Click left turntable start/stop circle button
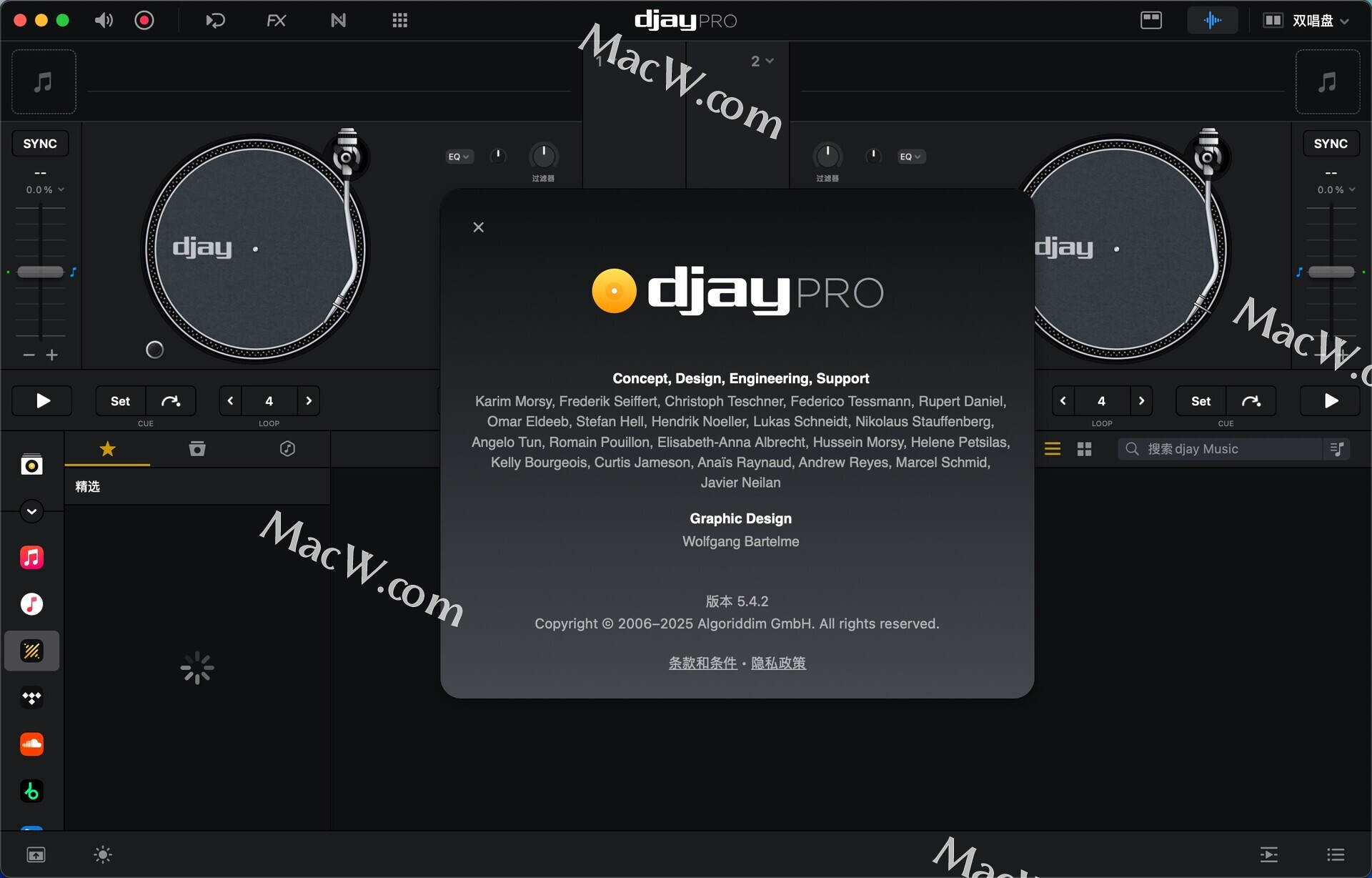The width and height of the screenshot is (1372, 878). 155,350
